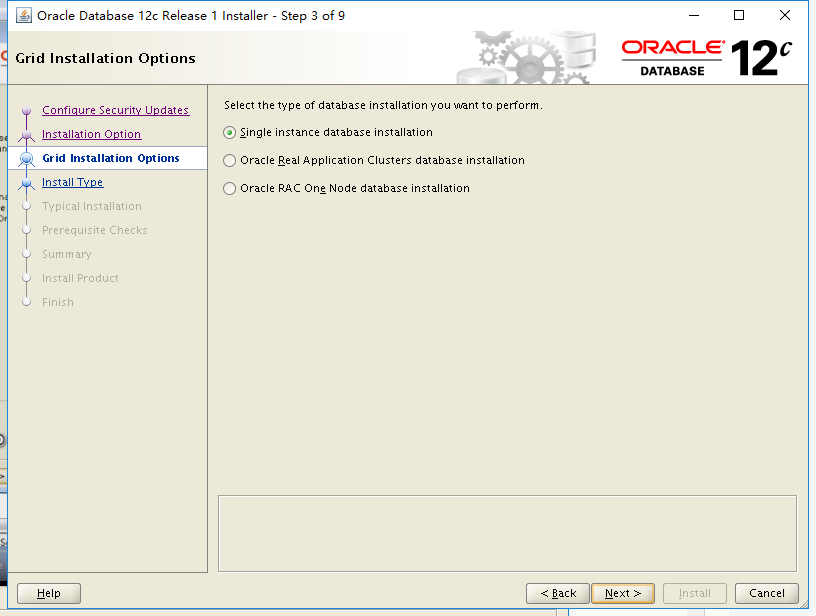Image resolution: width=816 pixels, height=616 pixels.
Task: Cancel the Oracle installer
Action: (x=767, y=593)
